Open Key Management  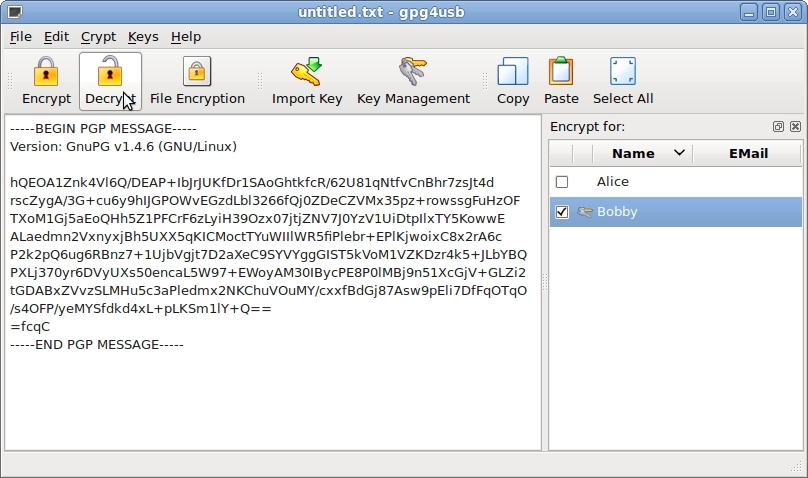[x=413, y=81]
